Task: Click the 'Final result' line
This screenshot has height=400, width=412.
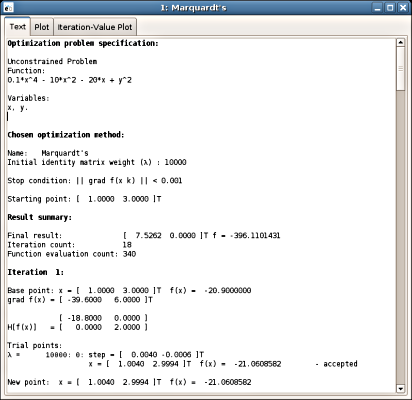Action: pos(144,236)
